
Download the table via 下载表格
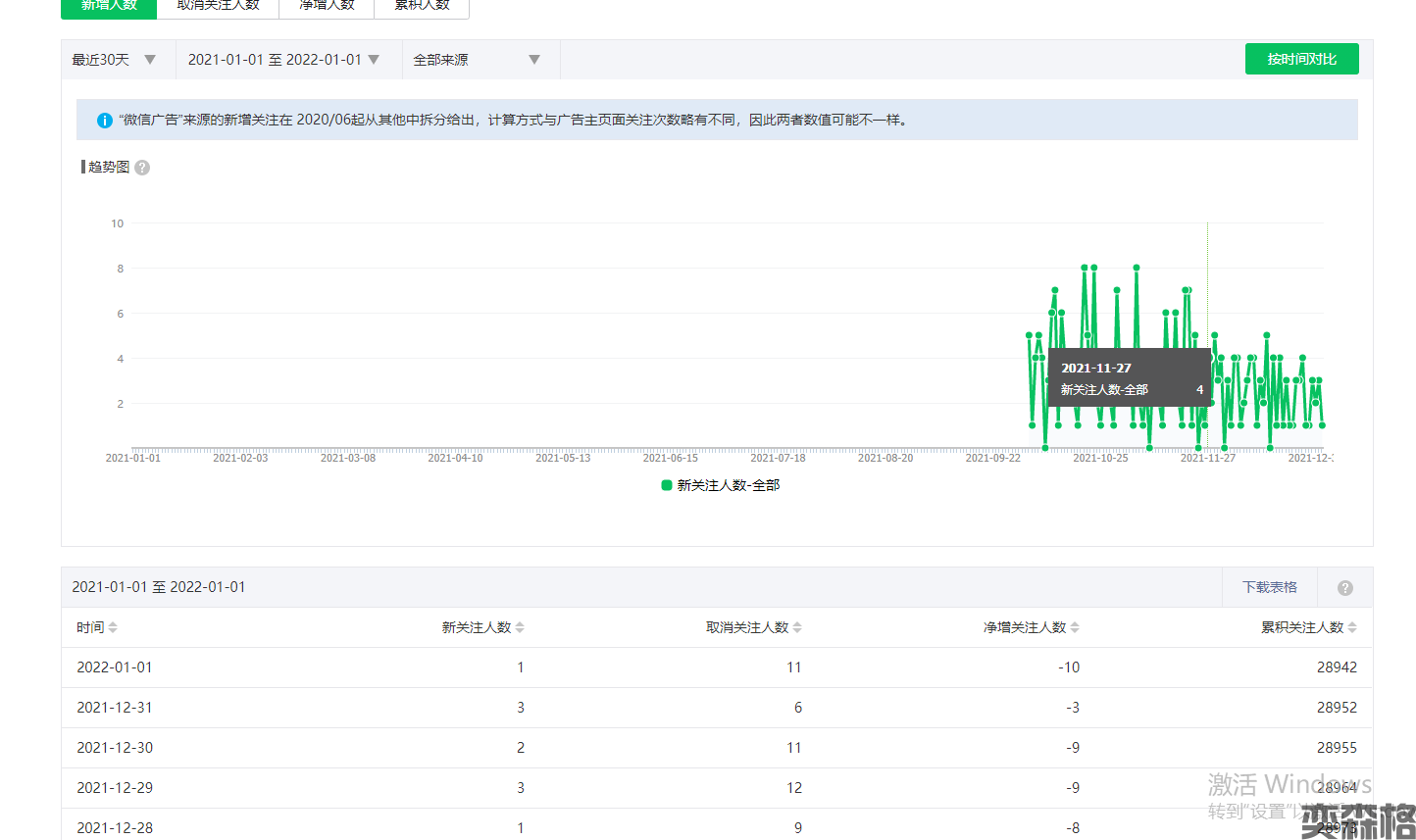coord(1269,587)
